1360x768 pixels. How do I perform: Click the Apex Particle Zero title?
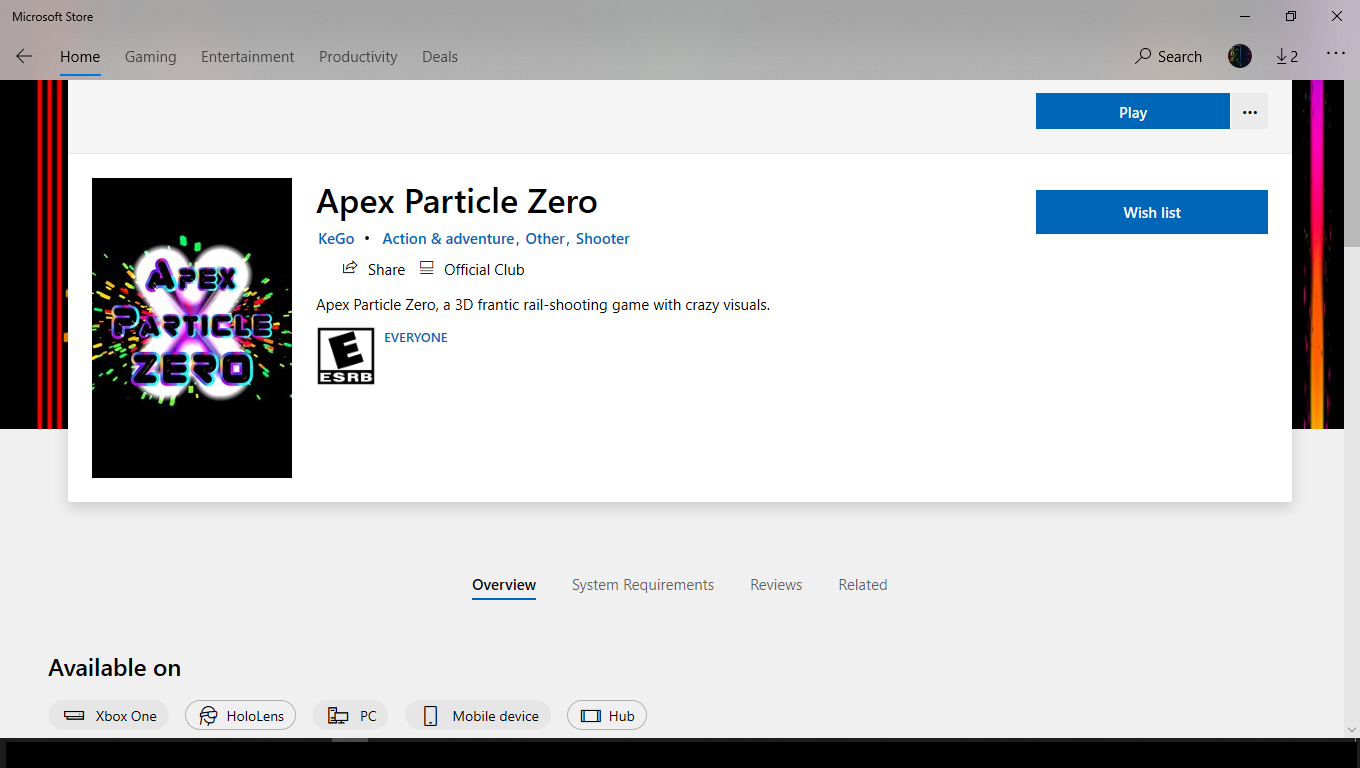pos(457,201)
